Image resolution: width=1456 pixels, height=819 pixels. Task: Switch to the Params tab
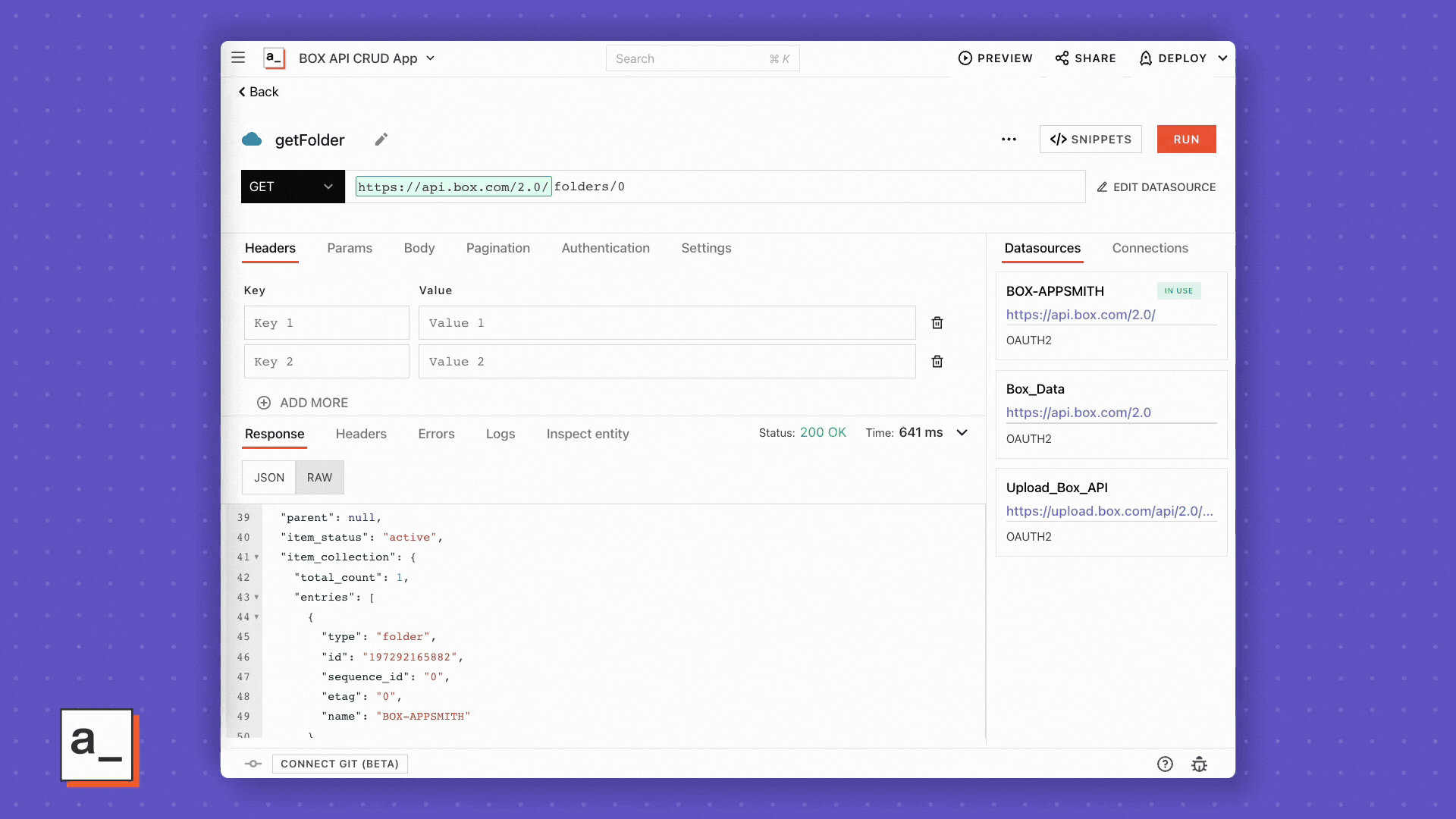pos(350,248)
